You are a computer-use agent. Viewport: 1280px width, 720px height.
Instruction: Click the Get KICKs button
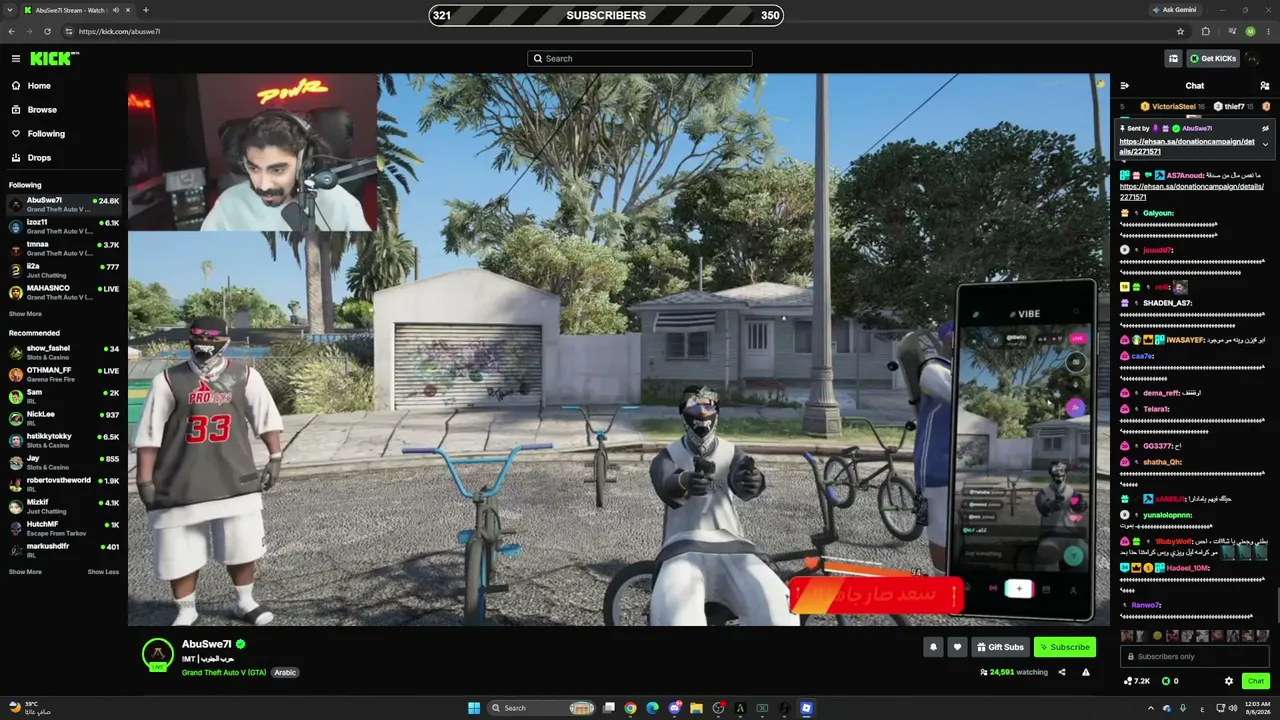[1213, 58]
